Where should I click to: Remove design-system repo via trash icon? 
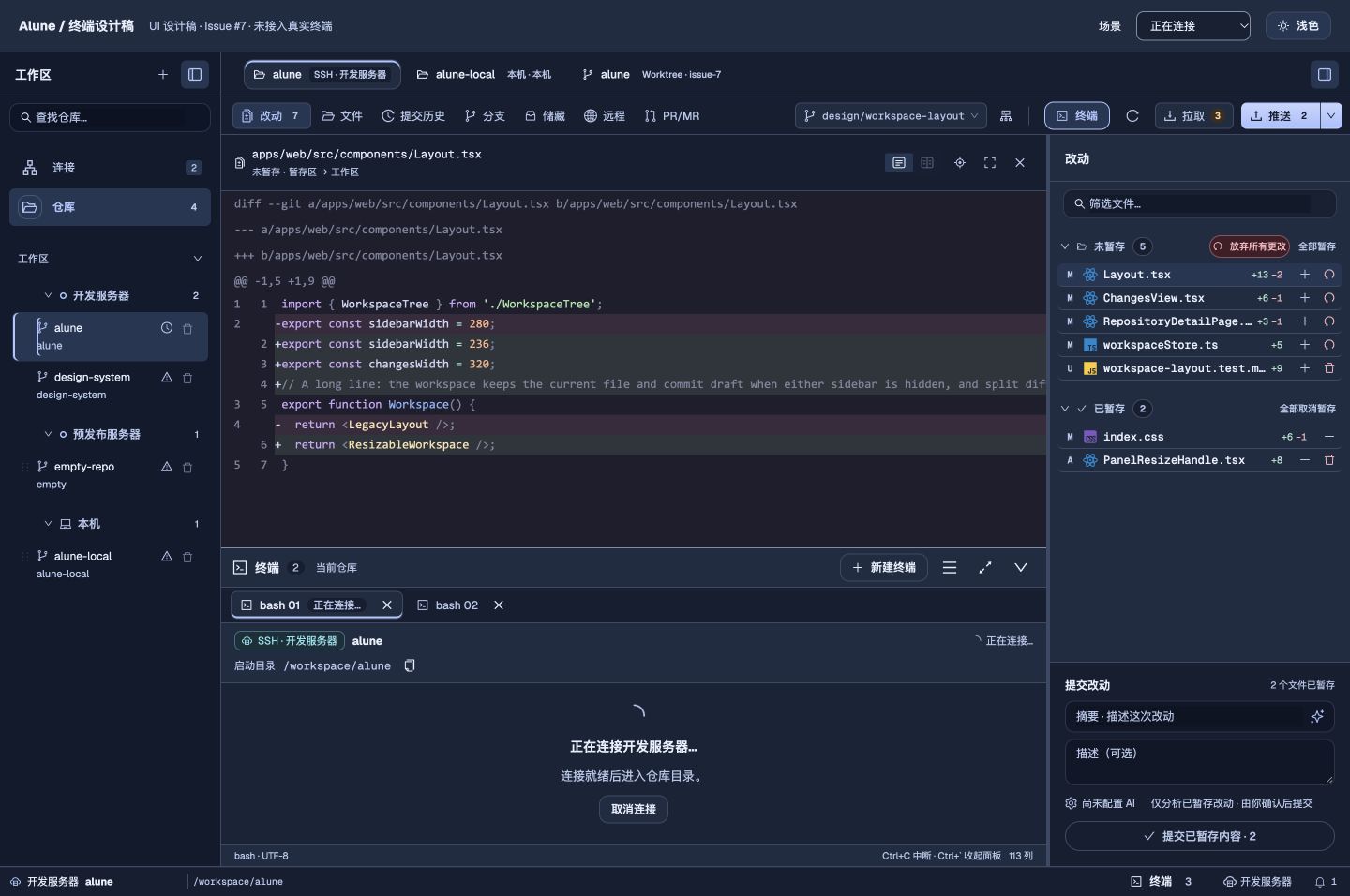pos(187,378)
